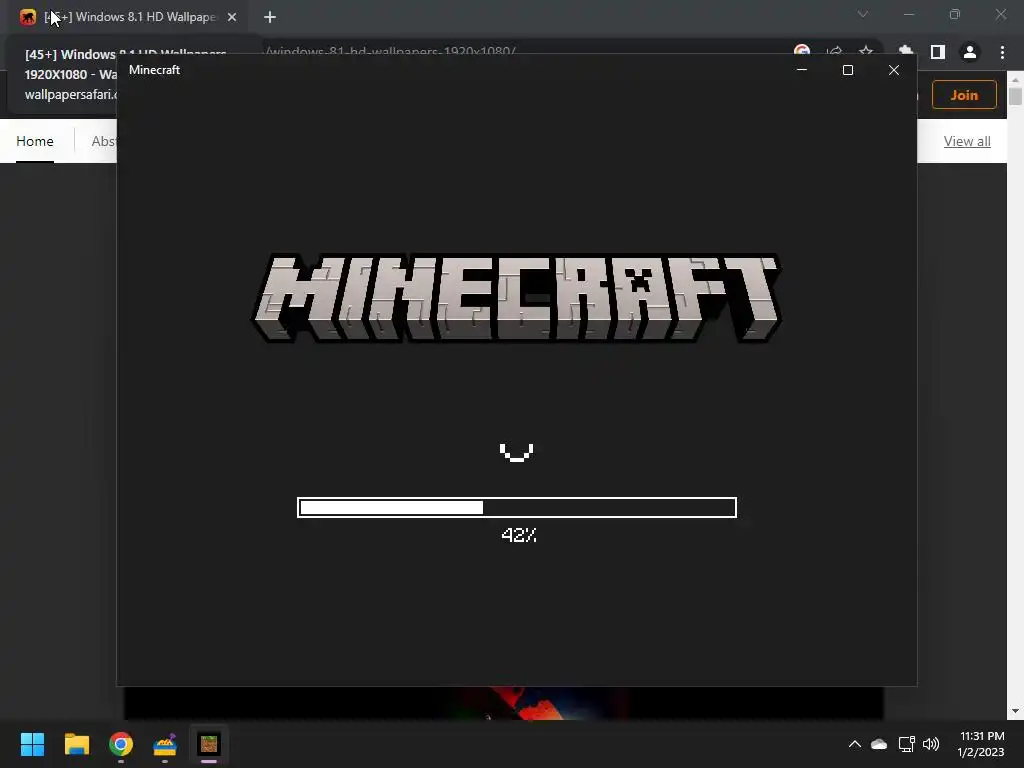Share this page from the address bar
Viewport: 1024px width, 768px height.
pos(834,52)
